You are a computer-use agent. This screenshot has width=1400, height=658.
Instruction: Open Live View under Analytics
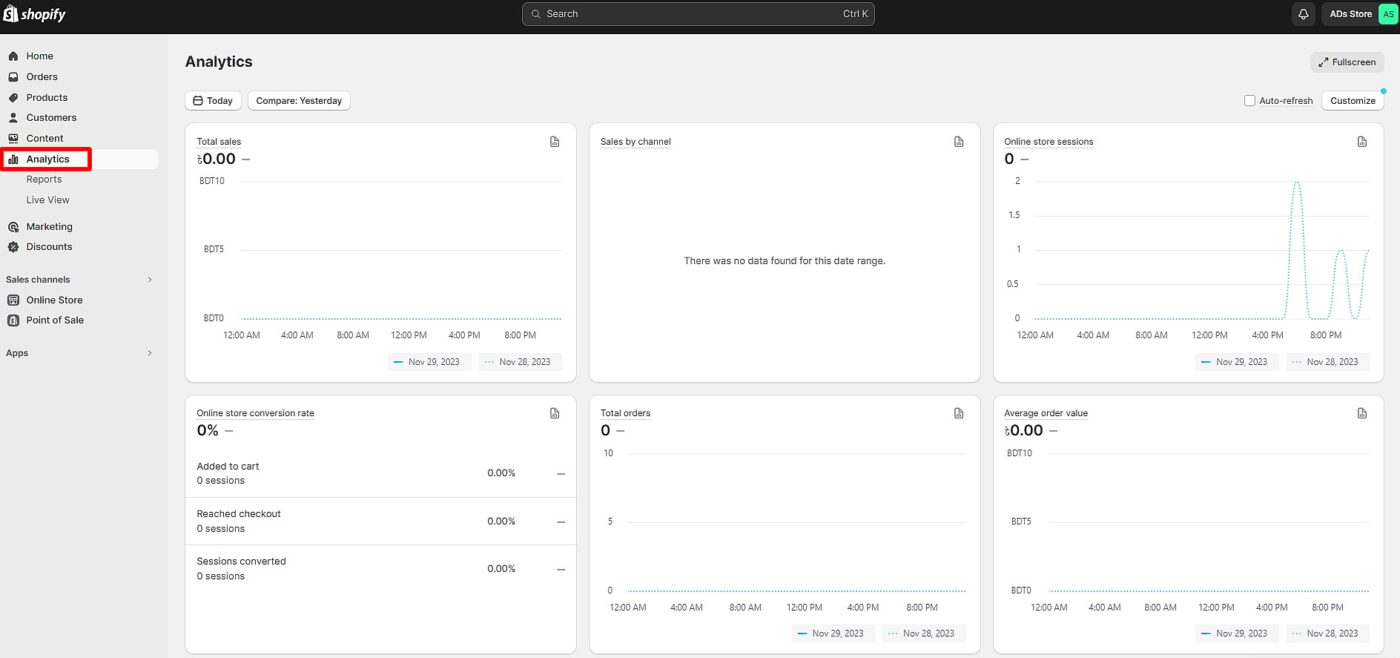tap(48, 200)
